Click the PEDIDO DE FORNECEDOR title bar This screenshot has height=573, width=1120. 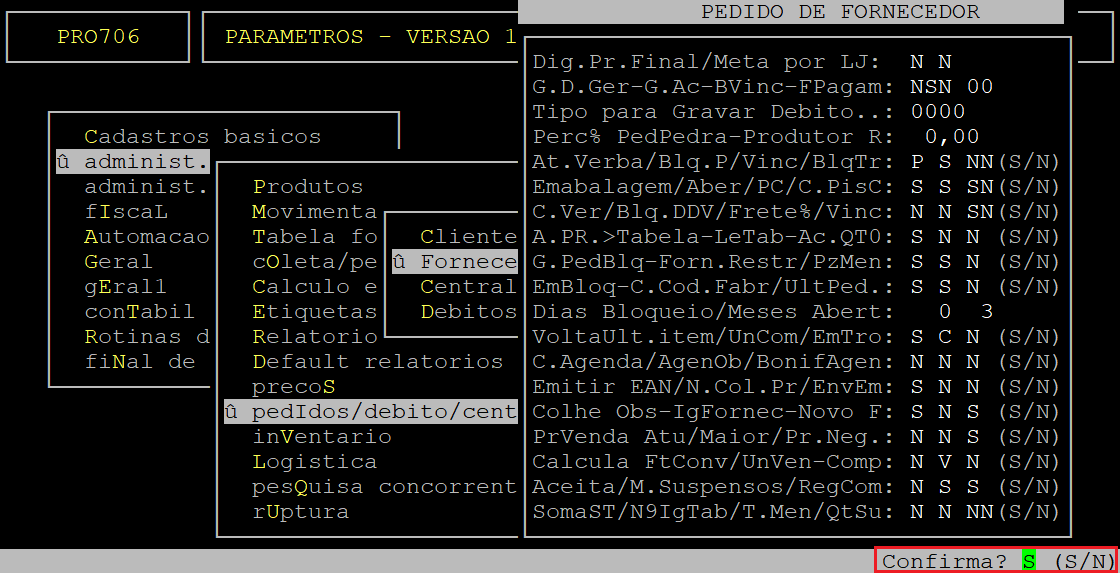click(840, 12)
